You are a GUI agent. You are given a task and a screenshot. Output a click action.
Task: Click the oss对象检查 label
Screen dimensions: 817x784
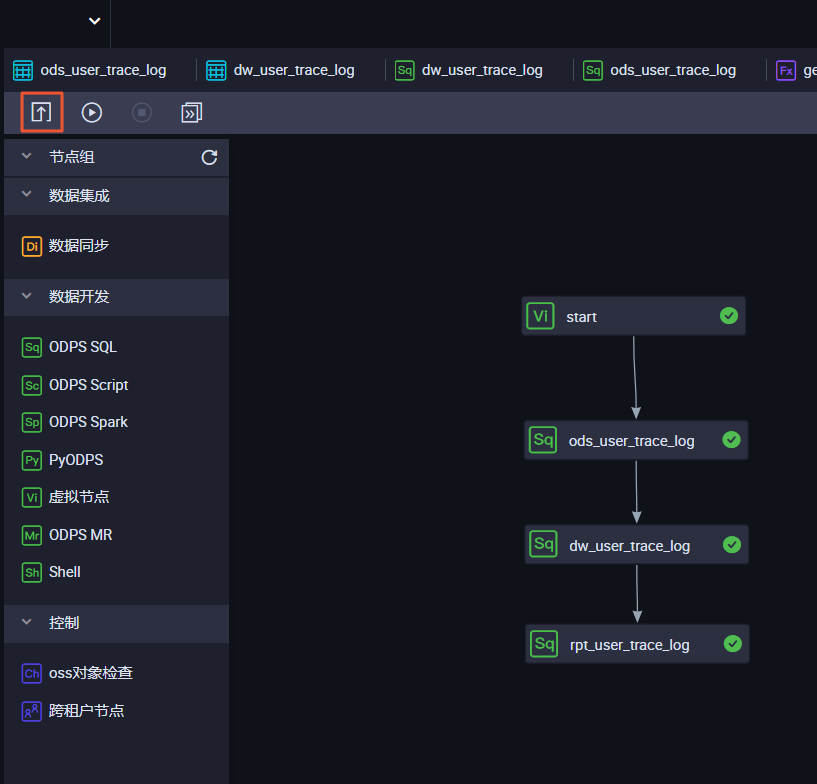click(x=91, y=673)
